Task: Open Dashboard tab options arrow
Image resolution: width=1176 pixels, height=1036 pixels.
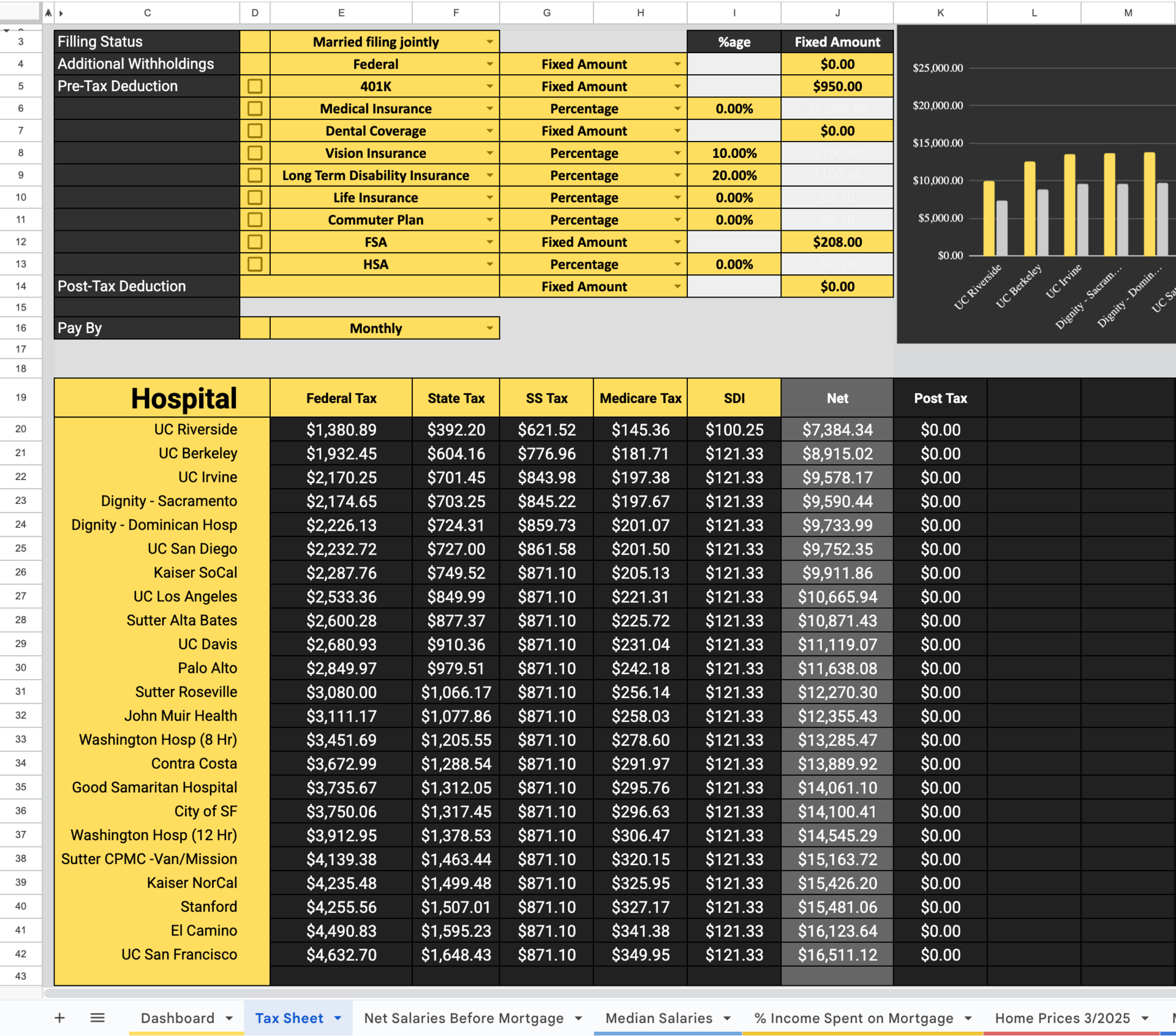Action: [229, 1018]
